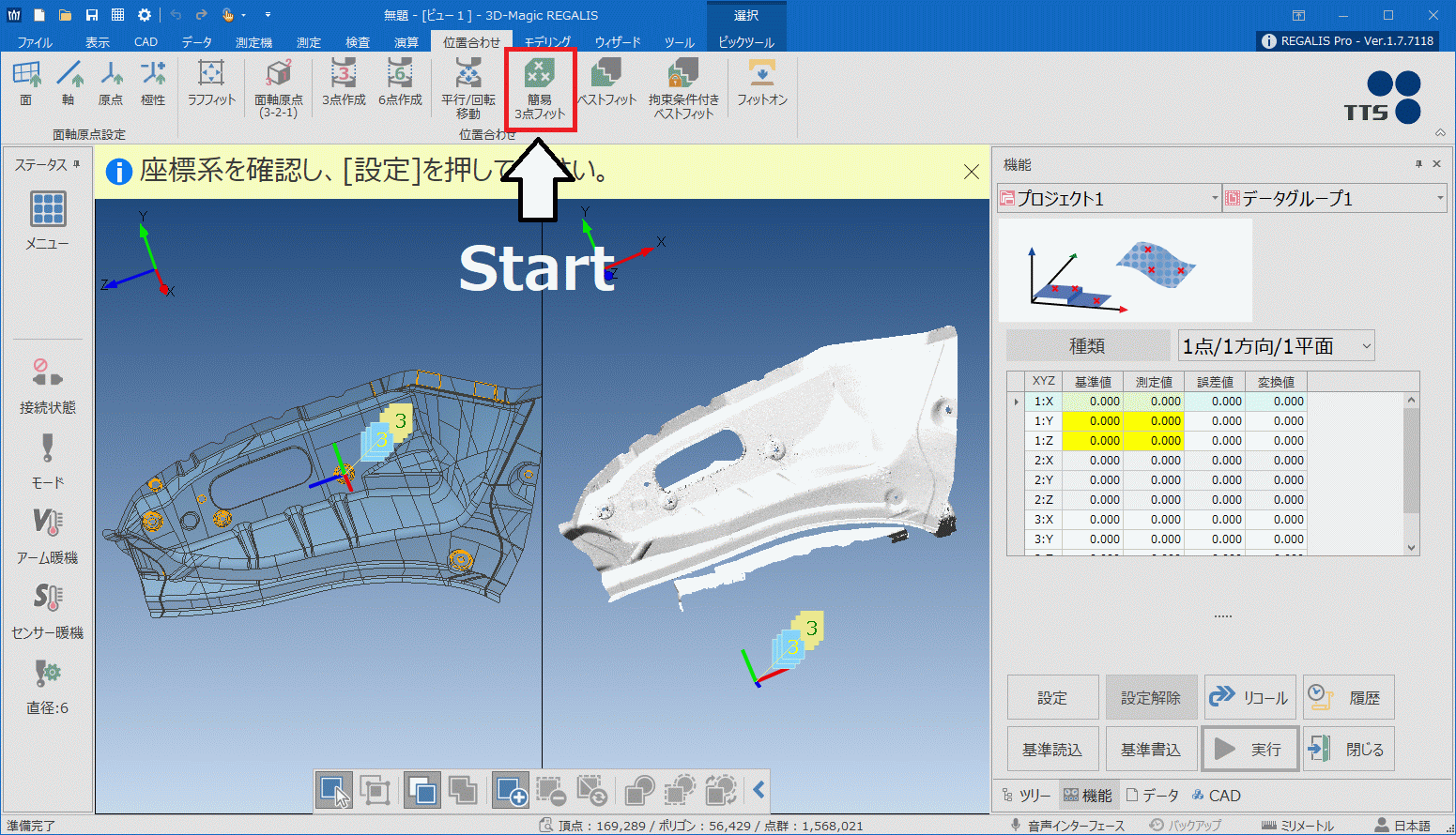The height and width of the screenshot is (835, 1456).
Task: Open settings with the gear icon
Action: click(x=144, y=15)
